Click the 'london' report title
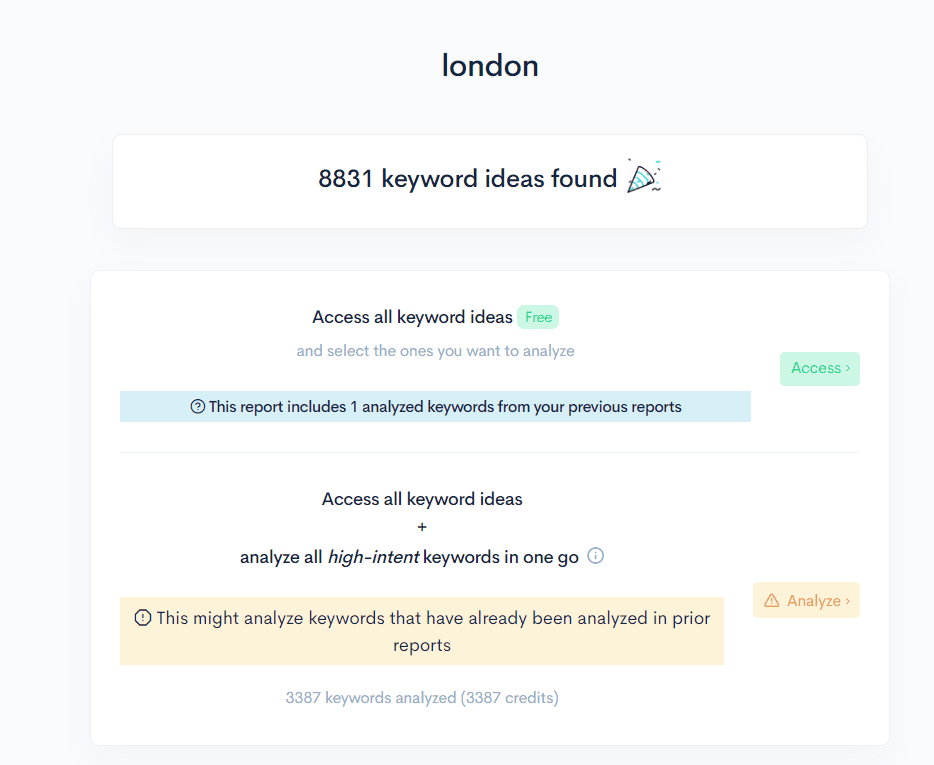934x765 pixels. 489,65
